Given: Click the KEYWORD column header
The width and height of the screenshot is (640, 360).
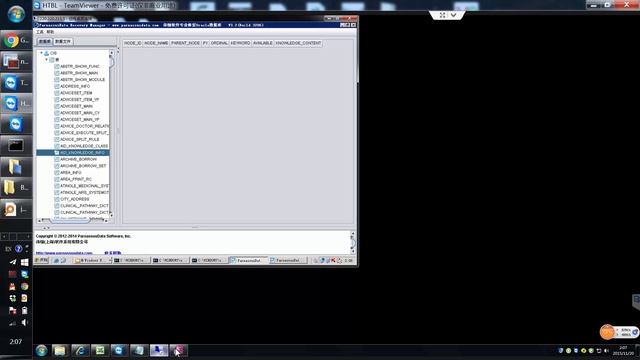Looking at the screenshot, I should pyautogui.click(x=240, y=43).
